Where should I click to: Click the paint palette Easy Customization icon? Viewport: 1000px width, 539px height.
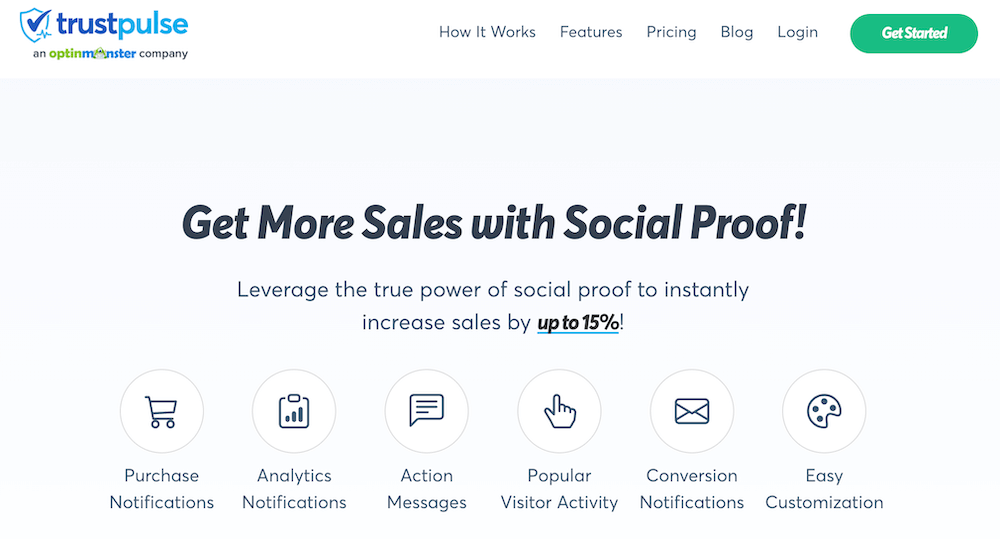coord(824,411)
